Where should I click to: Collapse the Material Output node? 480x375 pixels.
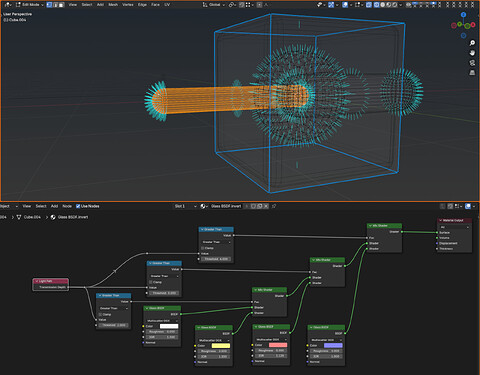441,220
